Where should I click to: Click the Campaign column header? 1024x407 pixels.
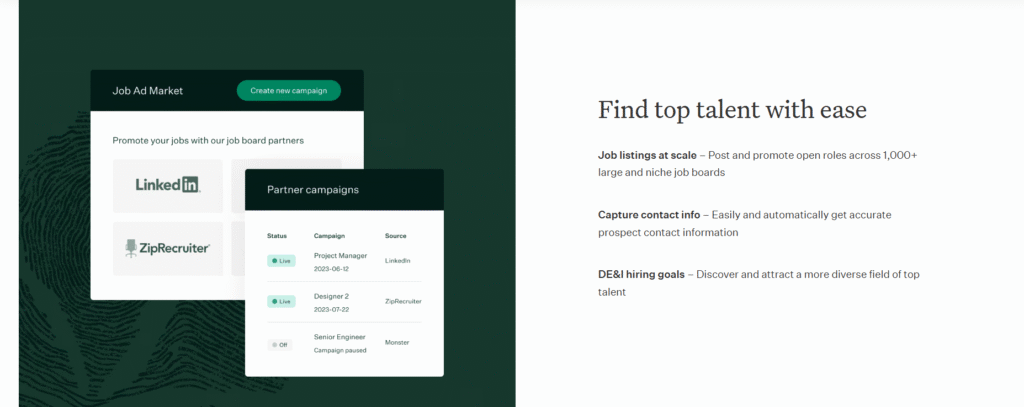[329, 236]
